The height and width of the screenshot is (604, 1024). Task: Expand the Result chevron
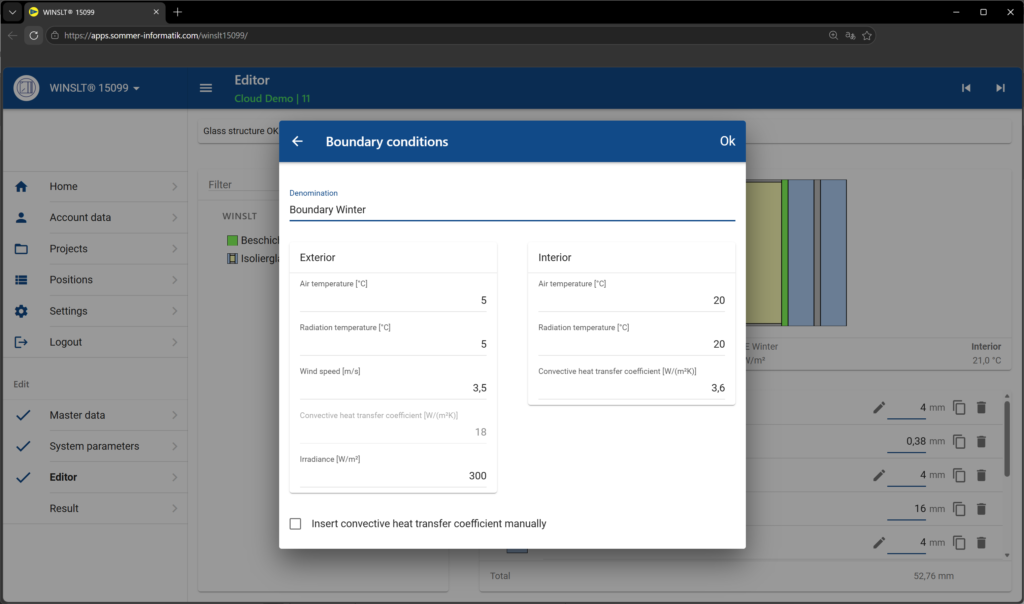[174, 508]
